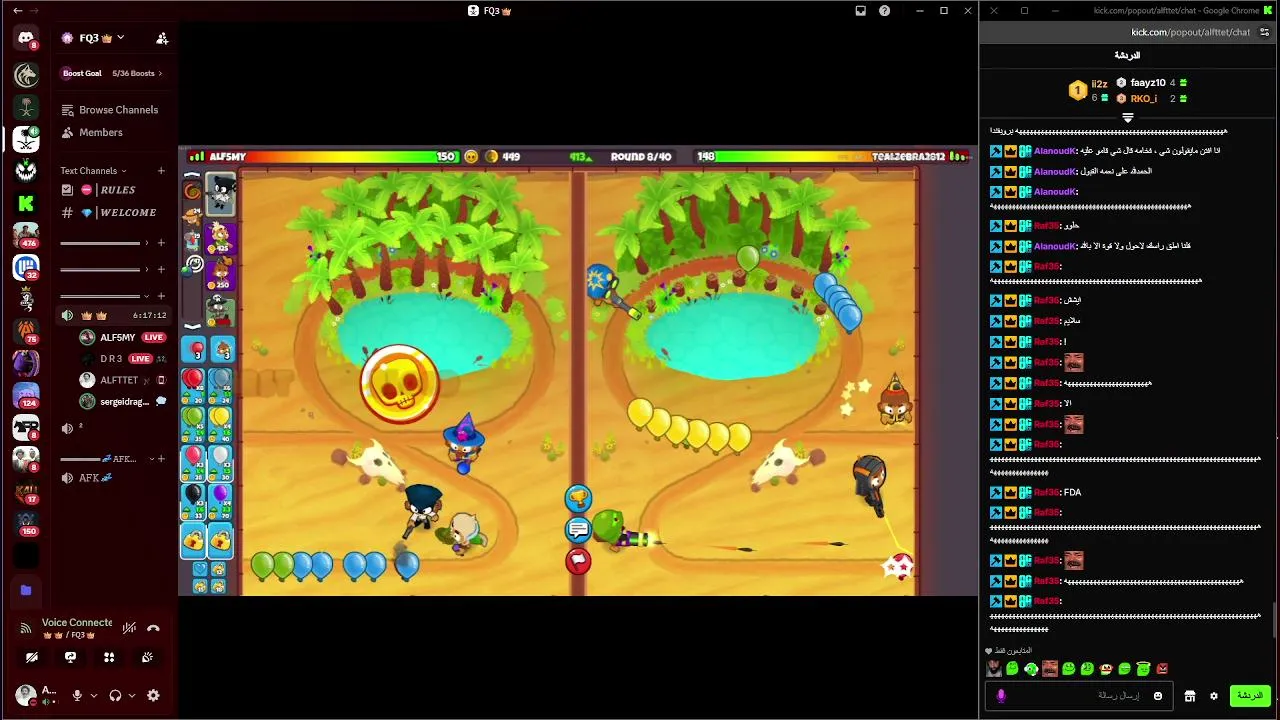1280x720 pixels.
Task: Open Discord direct messages home icon
Action: pyautogui.click(x=26, y=39)
